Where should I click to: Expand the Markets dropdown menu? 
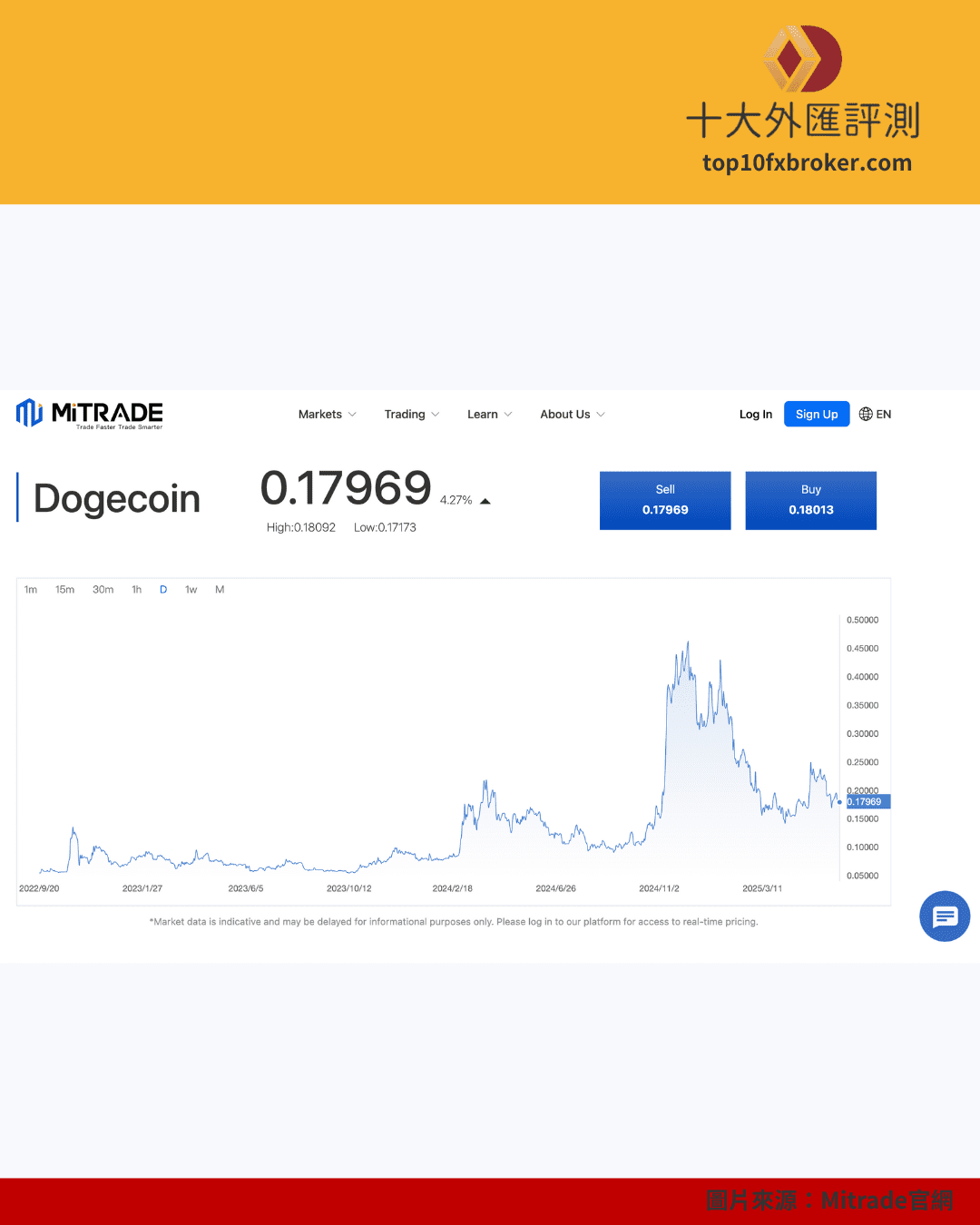tap(327, 415)
